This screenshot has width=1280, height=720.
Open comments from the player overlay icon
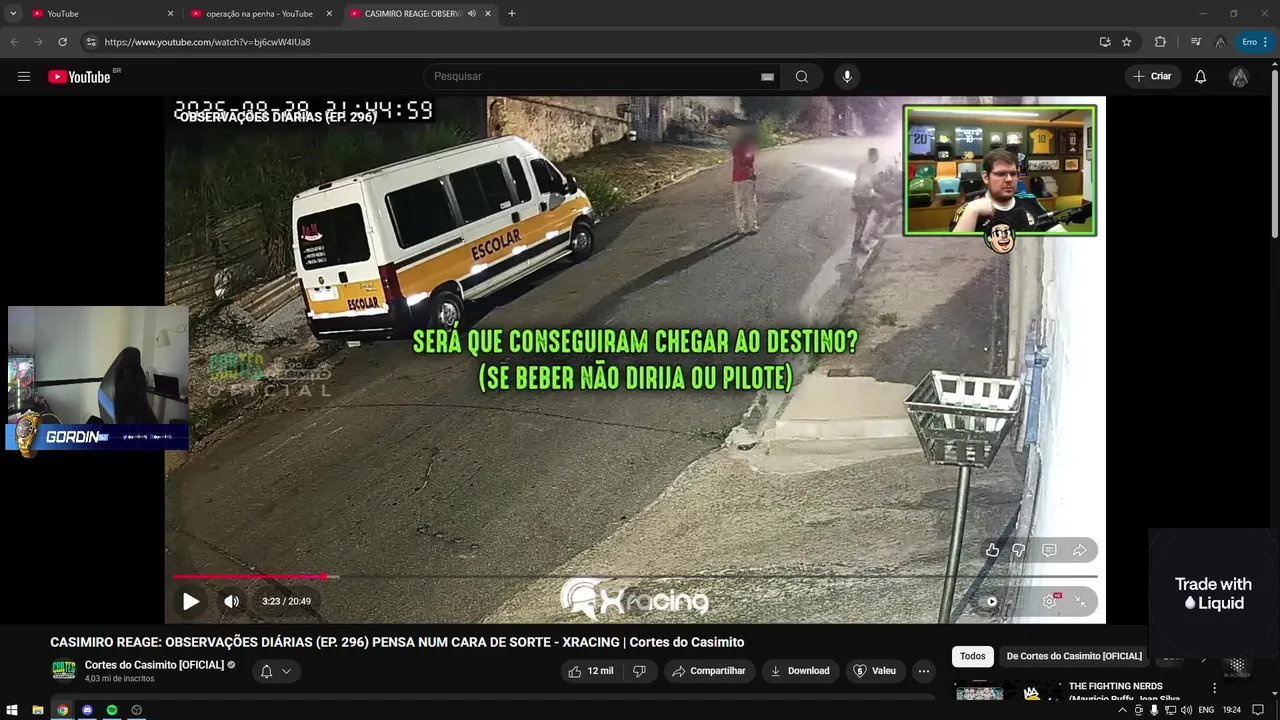pyautogui.click(x=1049, y=550)
